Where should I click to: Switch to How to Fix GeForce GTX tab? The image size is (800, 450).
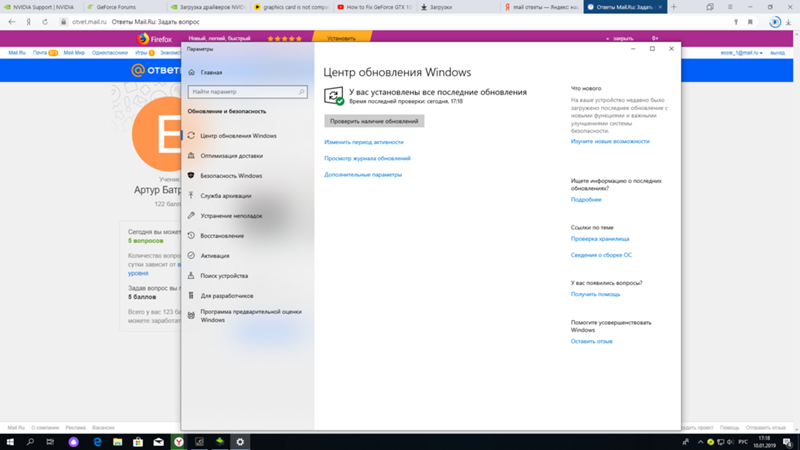pyautogui.click(x=374, y=7)
